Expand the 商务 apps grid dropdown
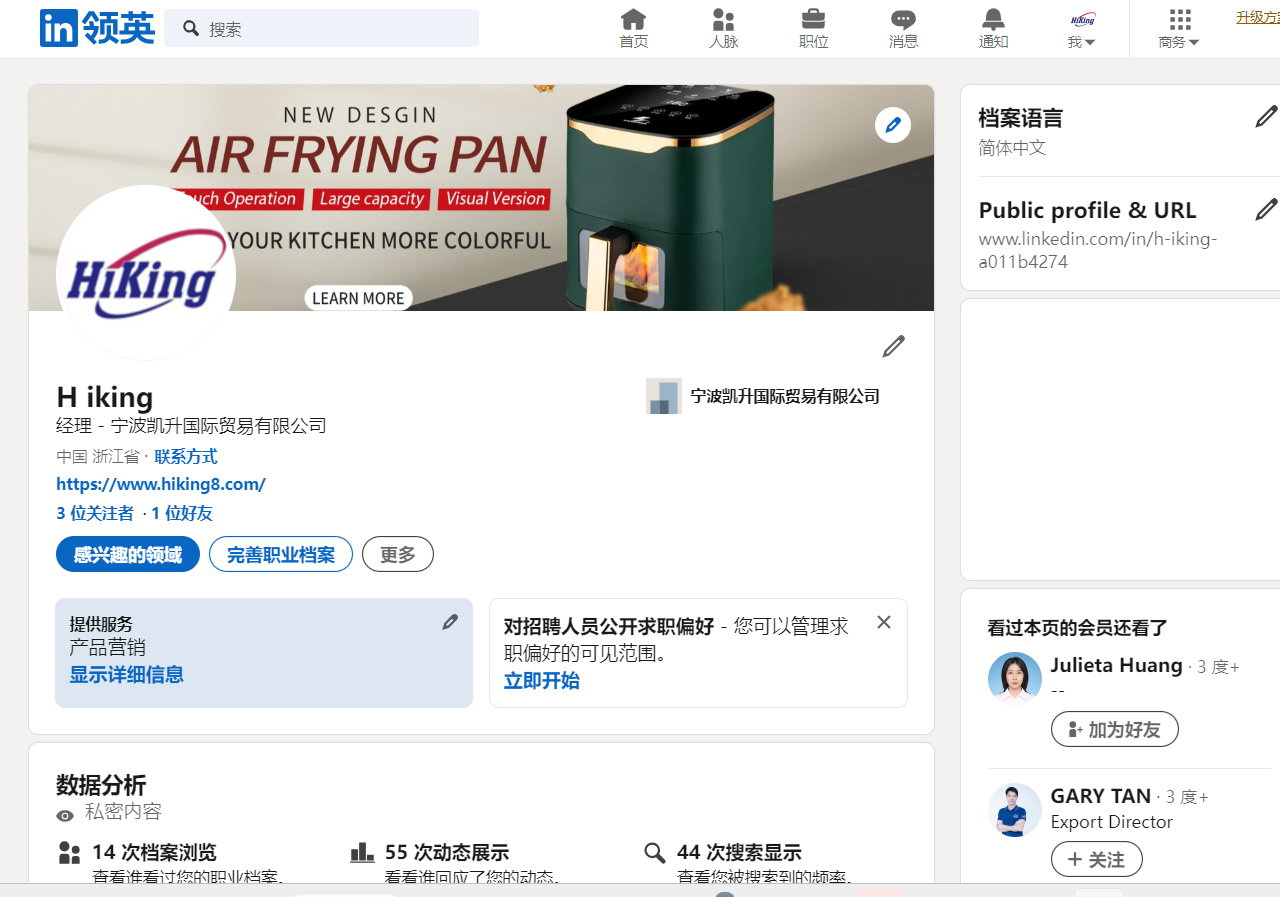The width and height of the screenshot is (1280, 897). pos(1179,29)
